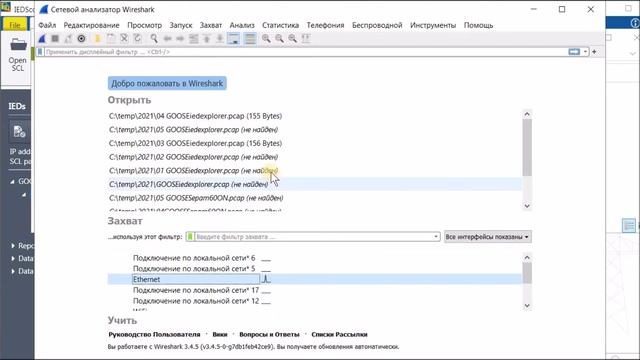Open the Телефония menu
Viewport: 640px width, 360px height.
tap(325, 25)
